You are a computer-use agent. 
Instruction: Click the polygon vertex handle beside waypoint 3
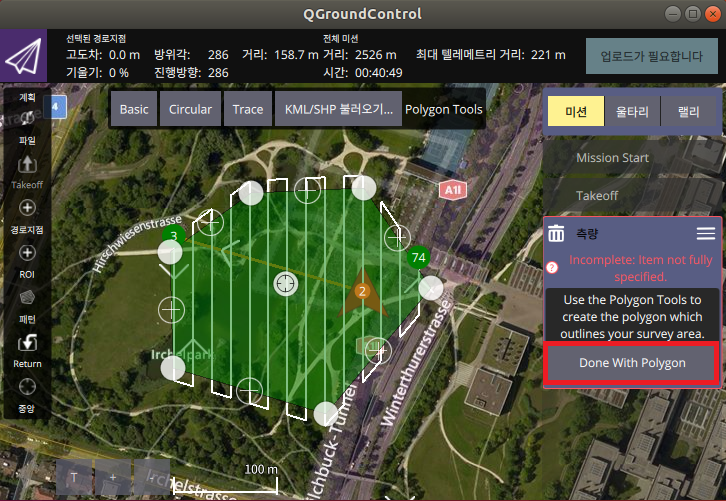(170, 252)
